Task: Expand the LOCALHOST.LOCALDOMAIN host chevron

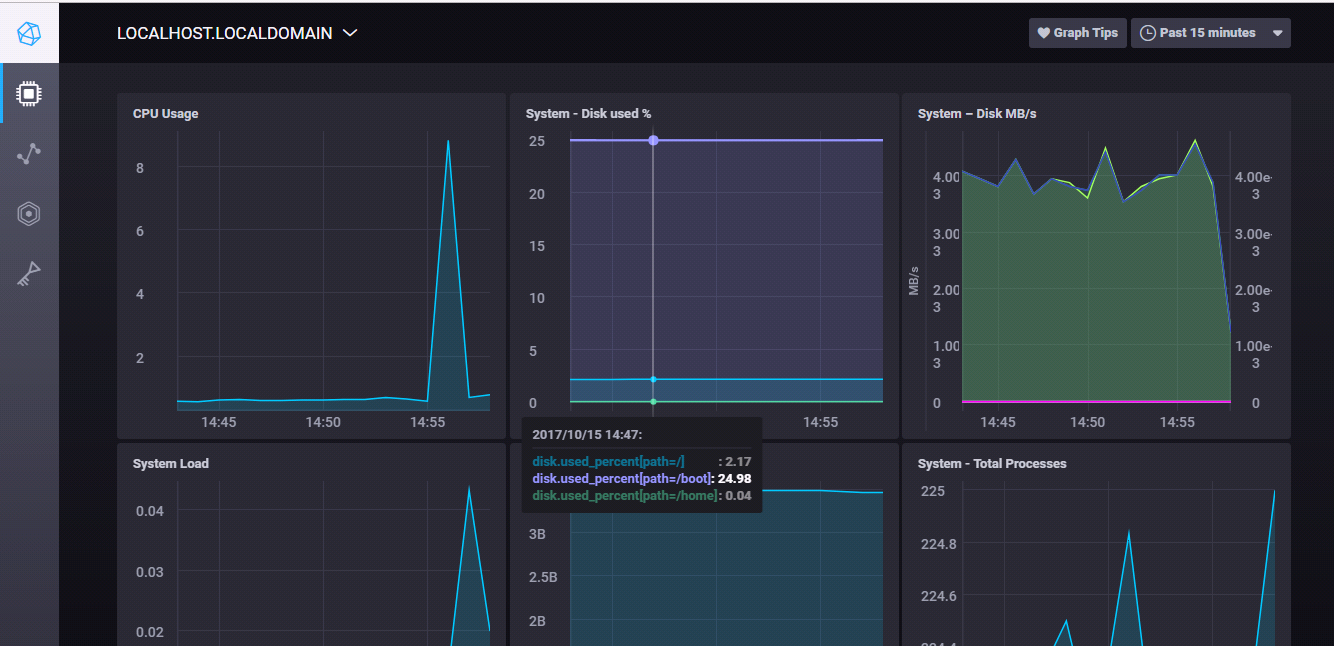Action: click(350, 33)
